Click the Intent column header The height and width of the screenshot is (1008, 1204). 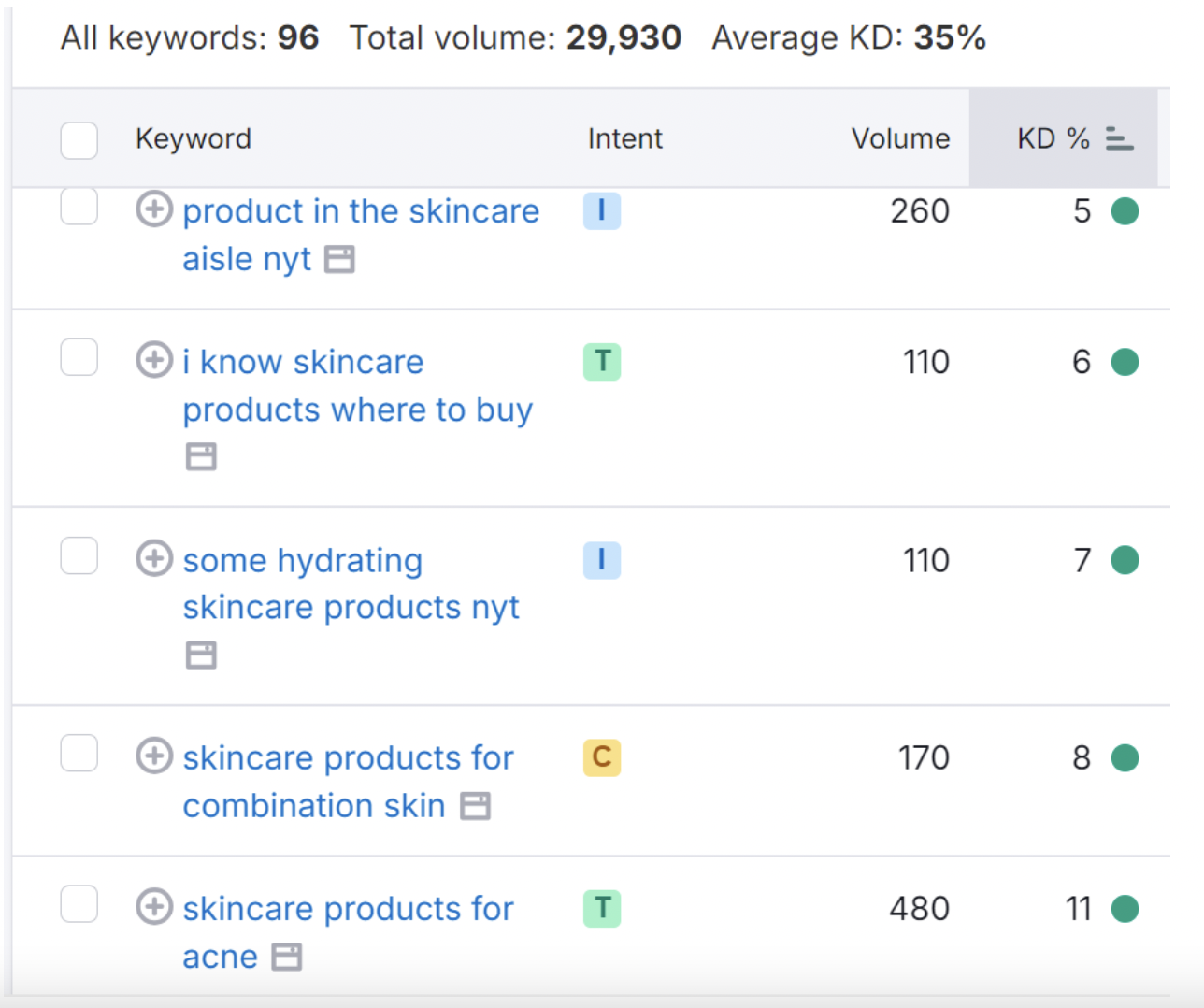pyautogui.click(x=624, y=139)
